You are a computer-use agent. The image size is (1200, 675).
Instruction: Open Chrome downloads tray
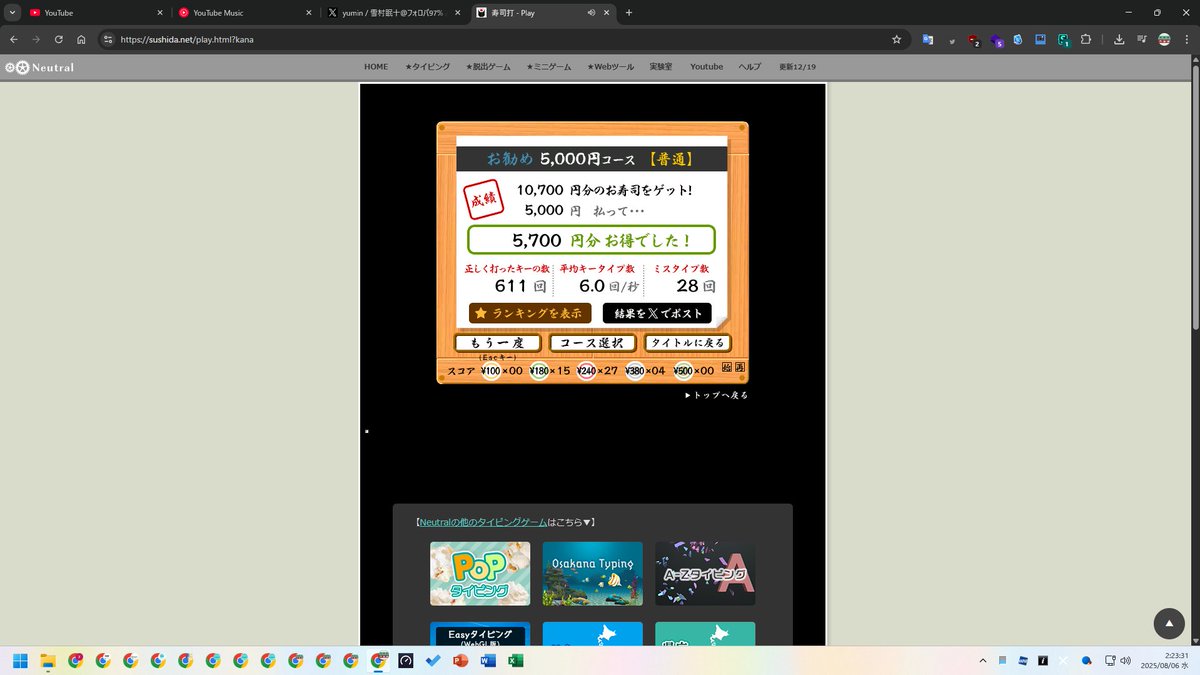point(1118,39)
